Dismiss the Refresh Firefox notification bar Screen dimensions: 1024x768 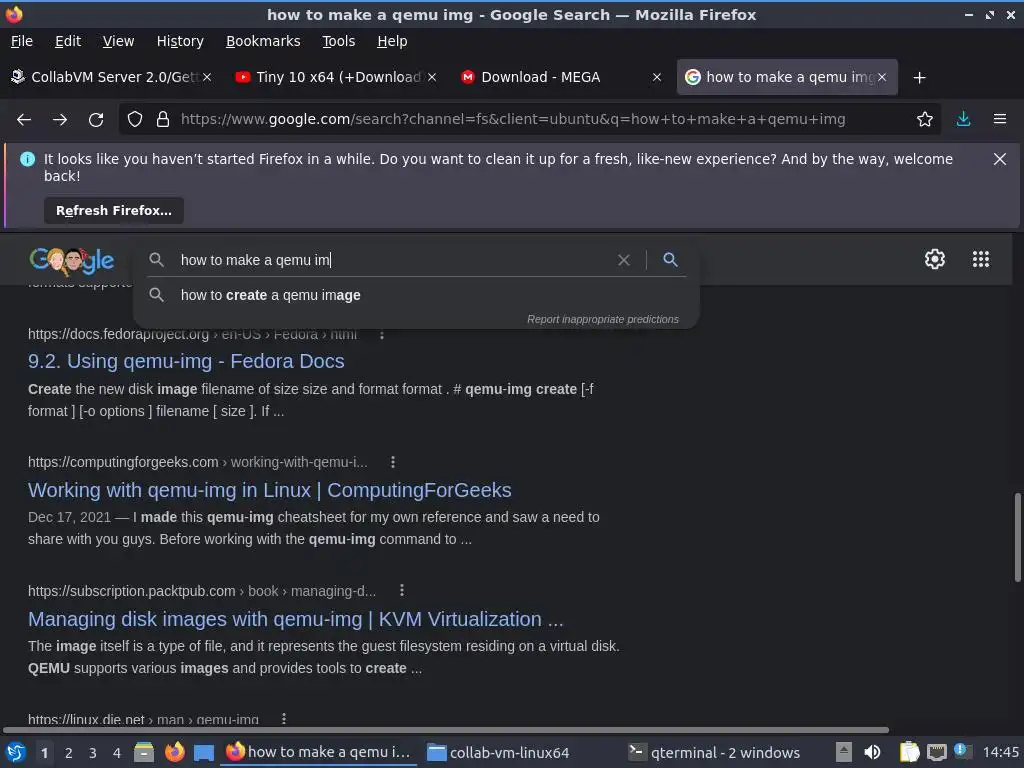[x=1000, y=159]
